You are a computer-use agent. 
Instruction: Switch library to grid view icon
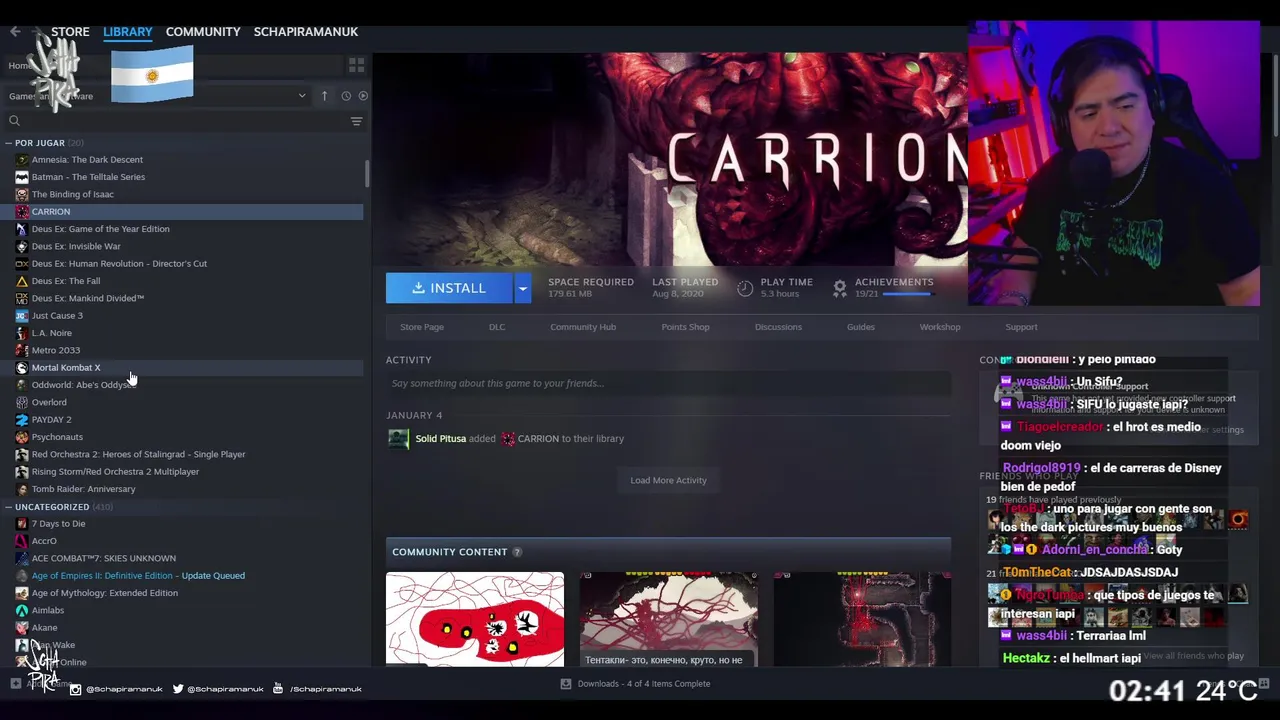[x=356, y=66]
